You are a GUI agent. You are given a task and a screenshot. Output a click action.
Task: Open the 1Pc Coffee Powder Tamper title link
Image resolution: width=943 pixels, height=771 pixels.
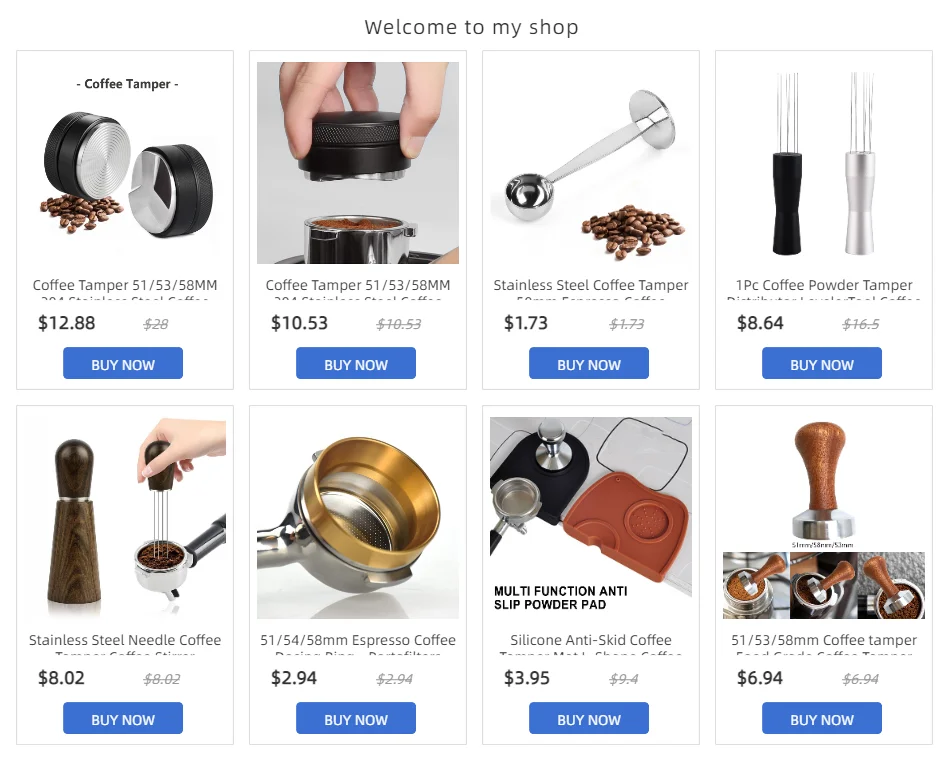point(824,286)
